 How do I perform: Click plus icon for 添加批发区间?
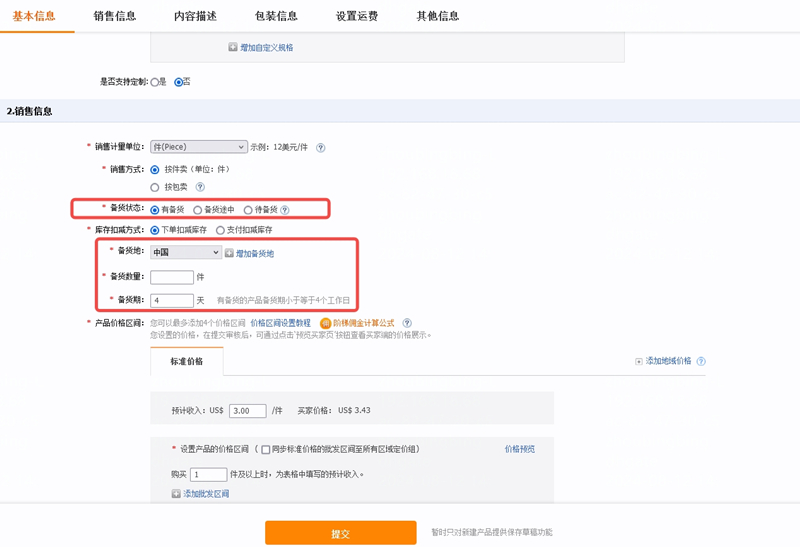pyautogui.click(x=177, y=494)
